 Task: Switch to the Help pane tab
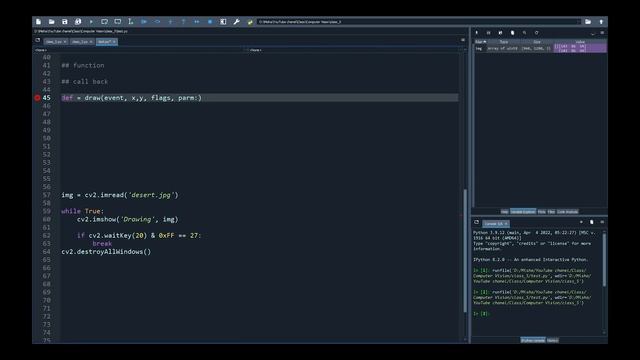(504, 212)
